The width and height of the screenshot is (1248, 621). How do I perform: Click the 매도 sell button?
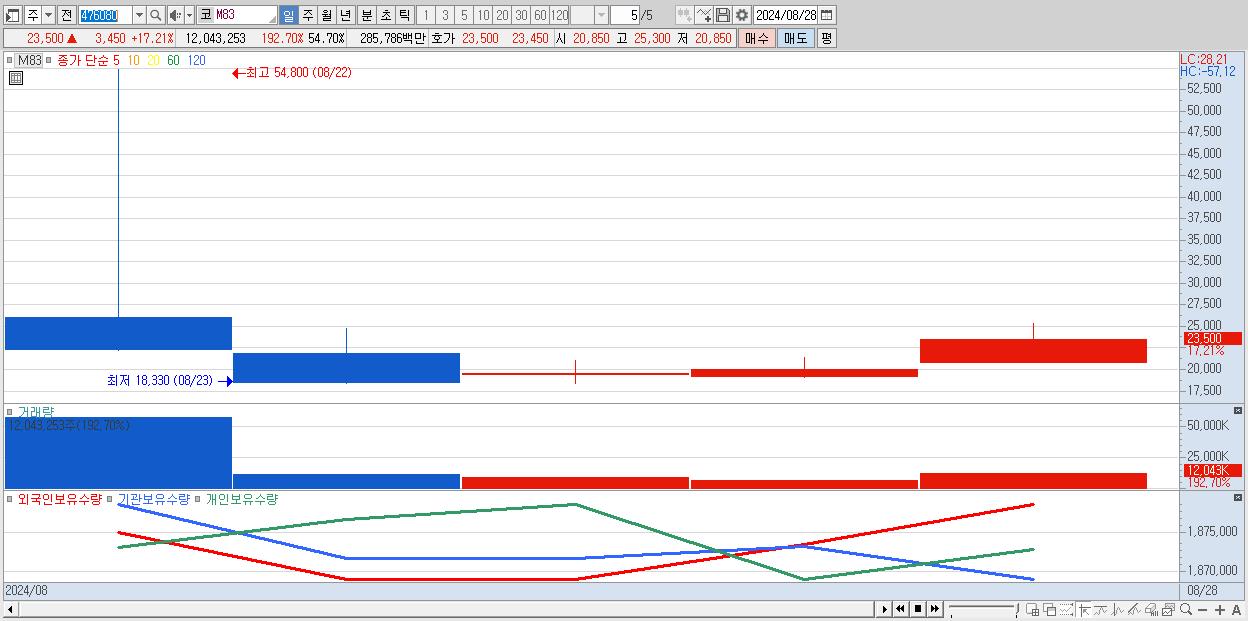pos(795,38)
